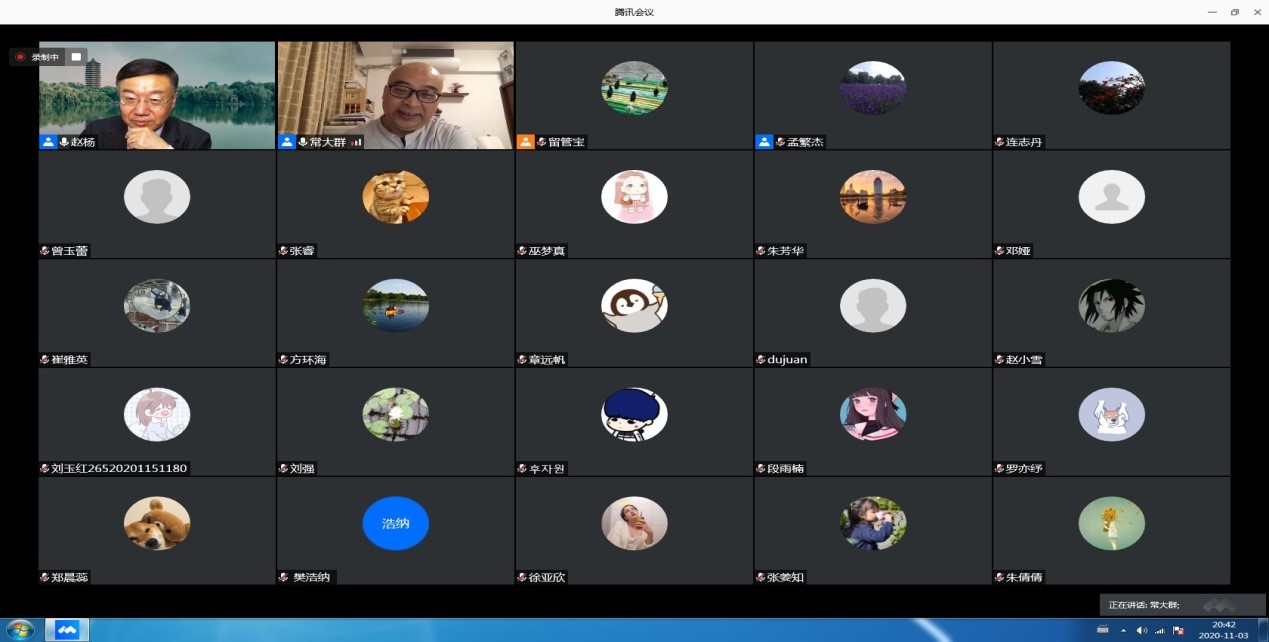The image size is (1269, 642).
Task: Select the cat avatar of 张睿
Action: [395, 197]
